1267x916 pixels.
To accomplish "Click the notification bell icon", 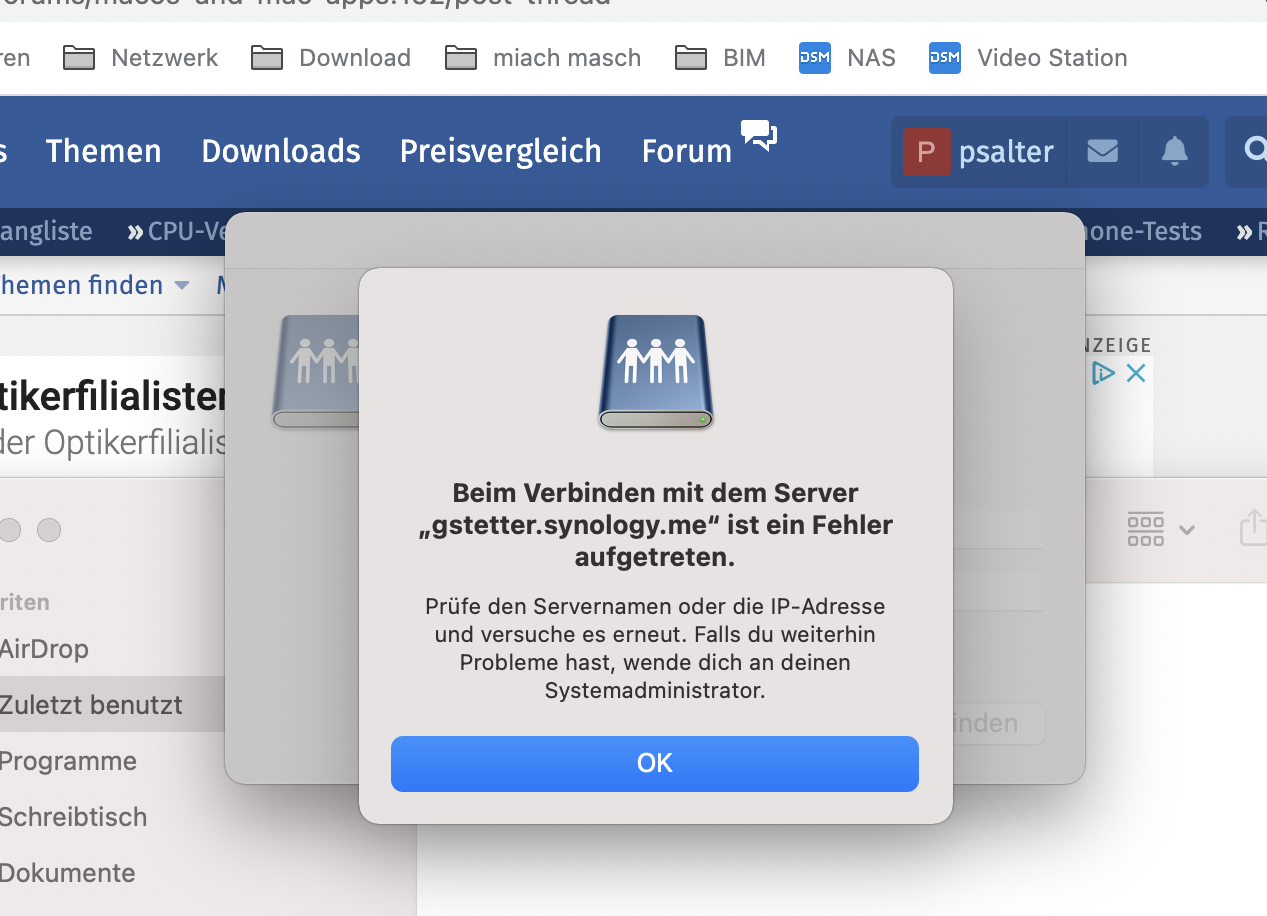I will click(x=1173, y=151).
